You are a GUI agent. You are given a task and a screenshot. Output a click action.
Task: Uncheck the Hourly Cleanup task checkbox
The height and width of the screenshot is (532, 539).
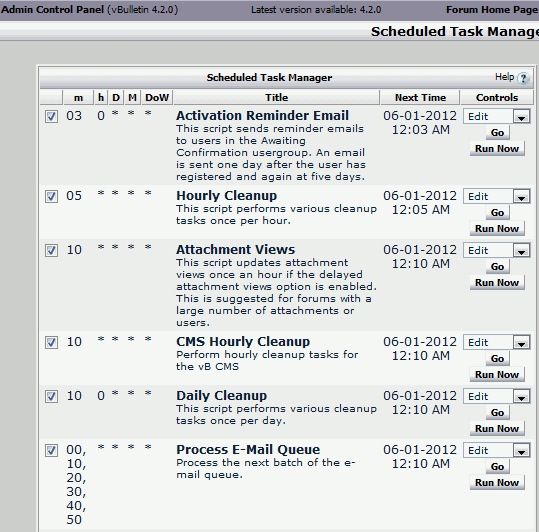click(51, 196)
